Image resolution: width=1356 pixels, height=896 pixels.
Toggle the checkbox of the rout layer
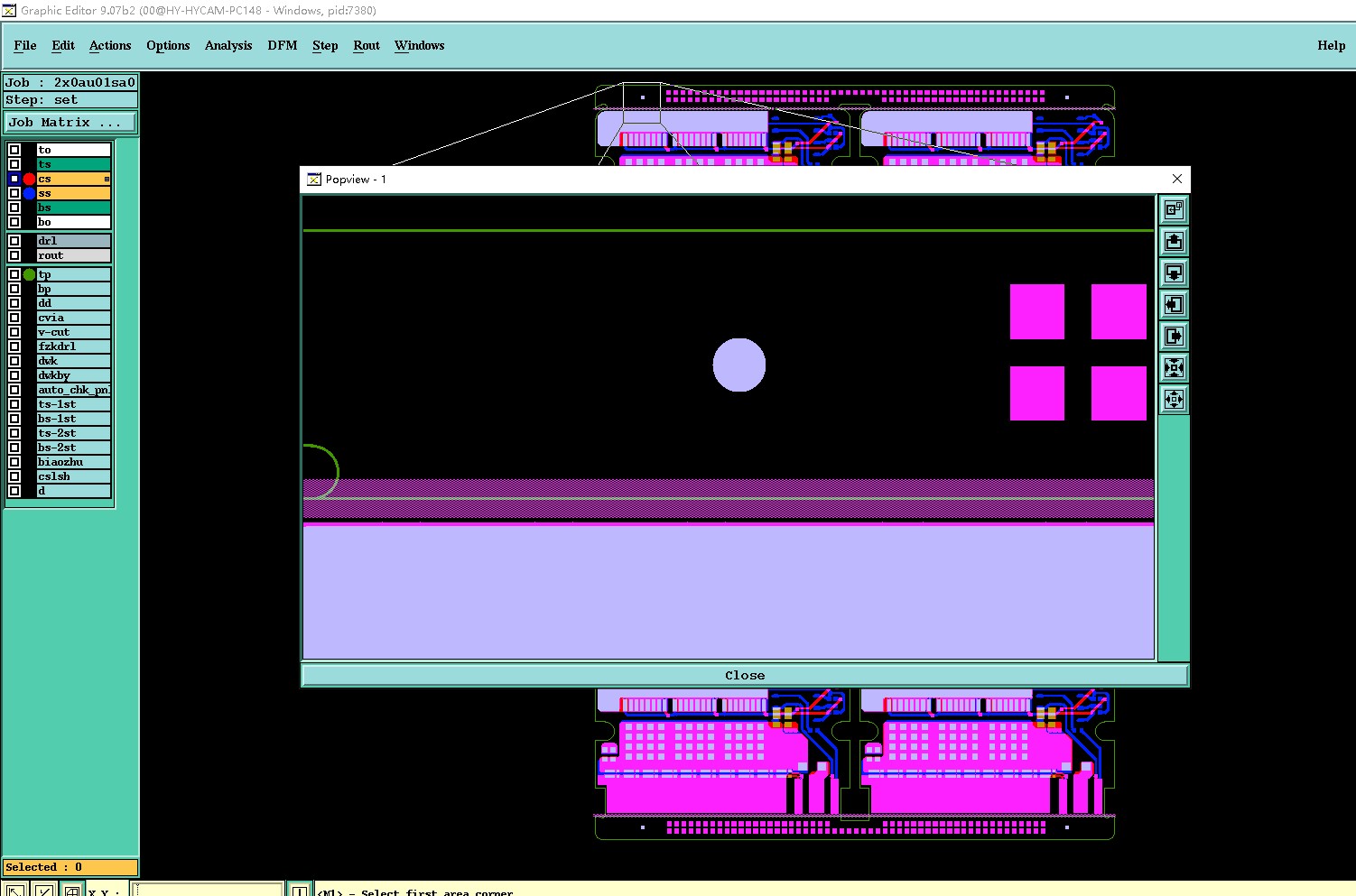14,255
